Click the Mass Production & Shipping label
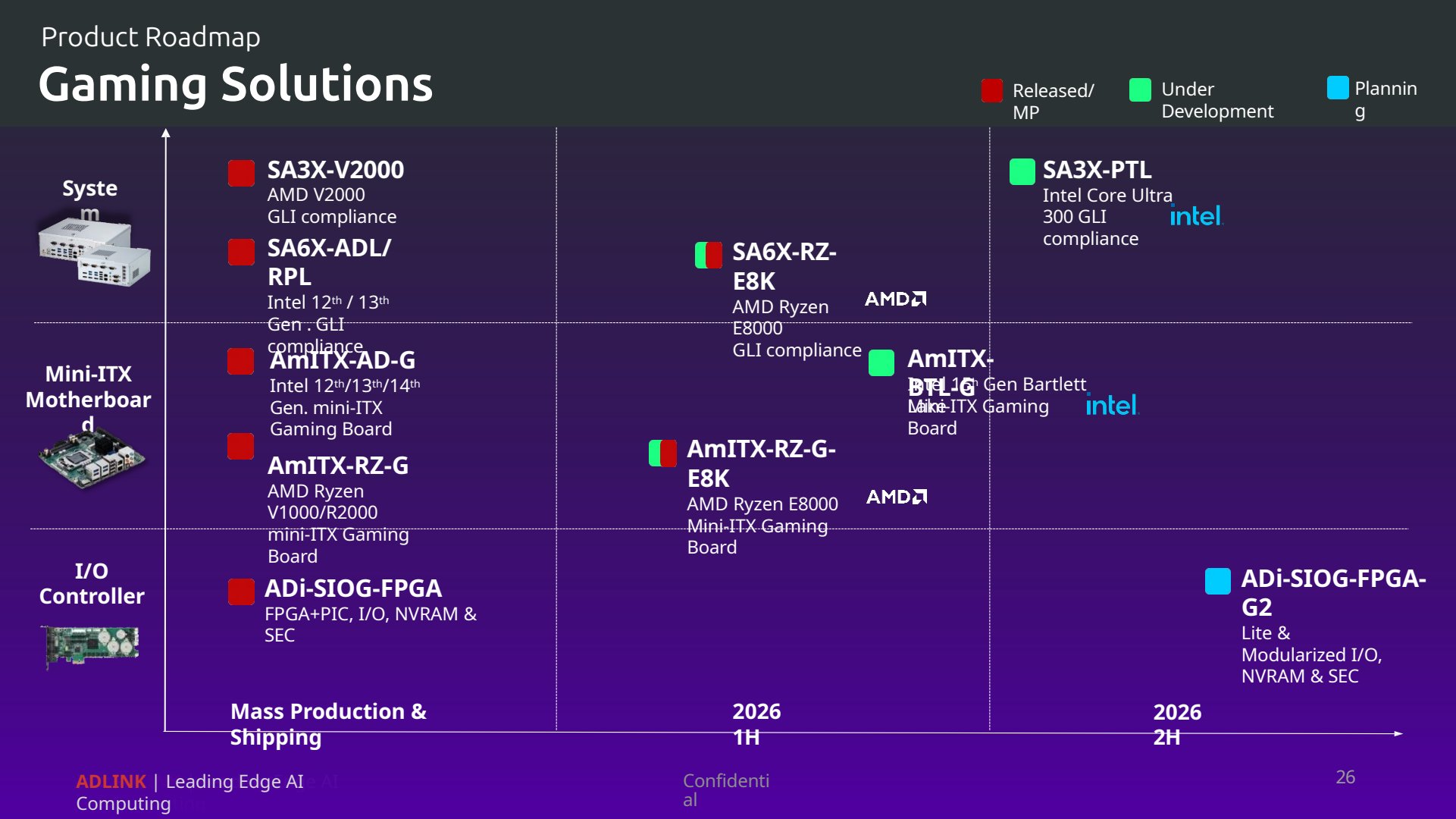1456x819 pixels. click(x=328, y=724)
